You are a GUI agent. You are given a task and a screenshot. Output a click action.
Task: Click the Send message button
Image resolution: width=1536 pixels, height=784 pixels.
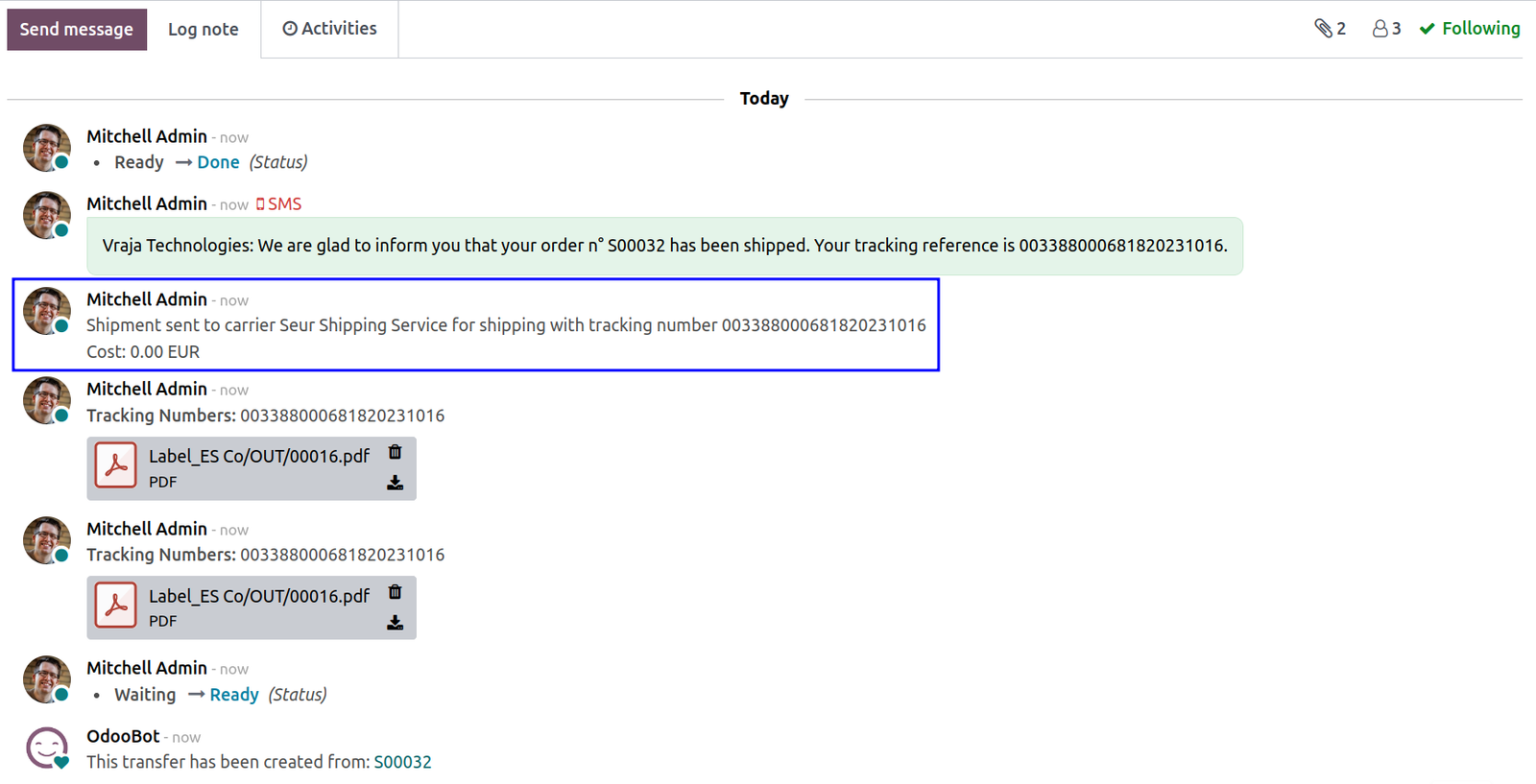point(77,29)
